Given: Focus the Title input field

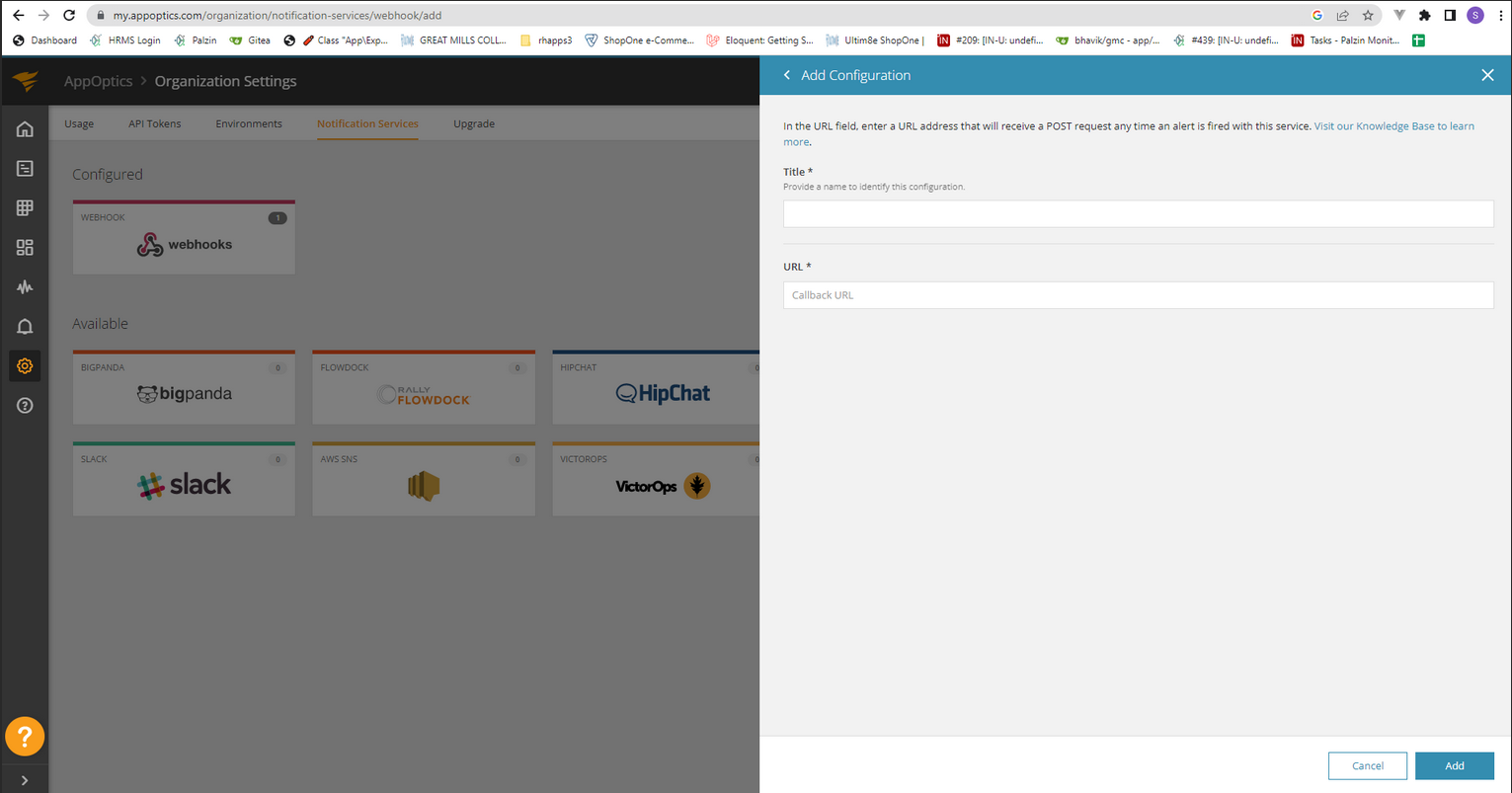Looking at the screenshot, I should [x=1138, y=214].
